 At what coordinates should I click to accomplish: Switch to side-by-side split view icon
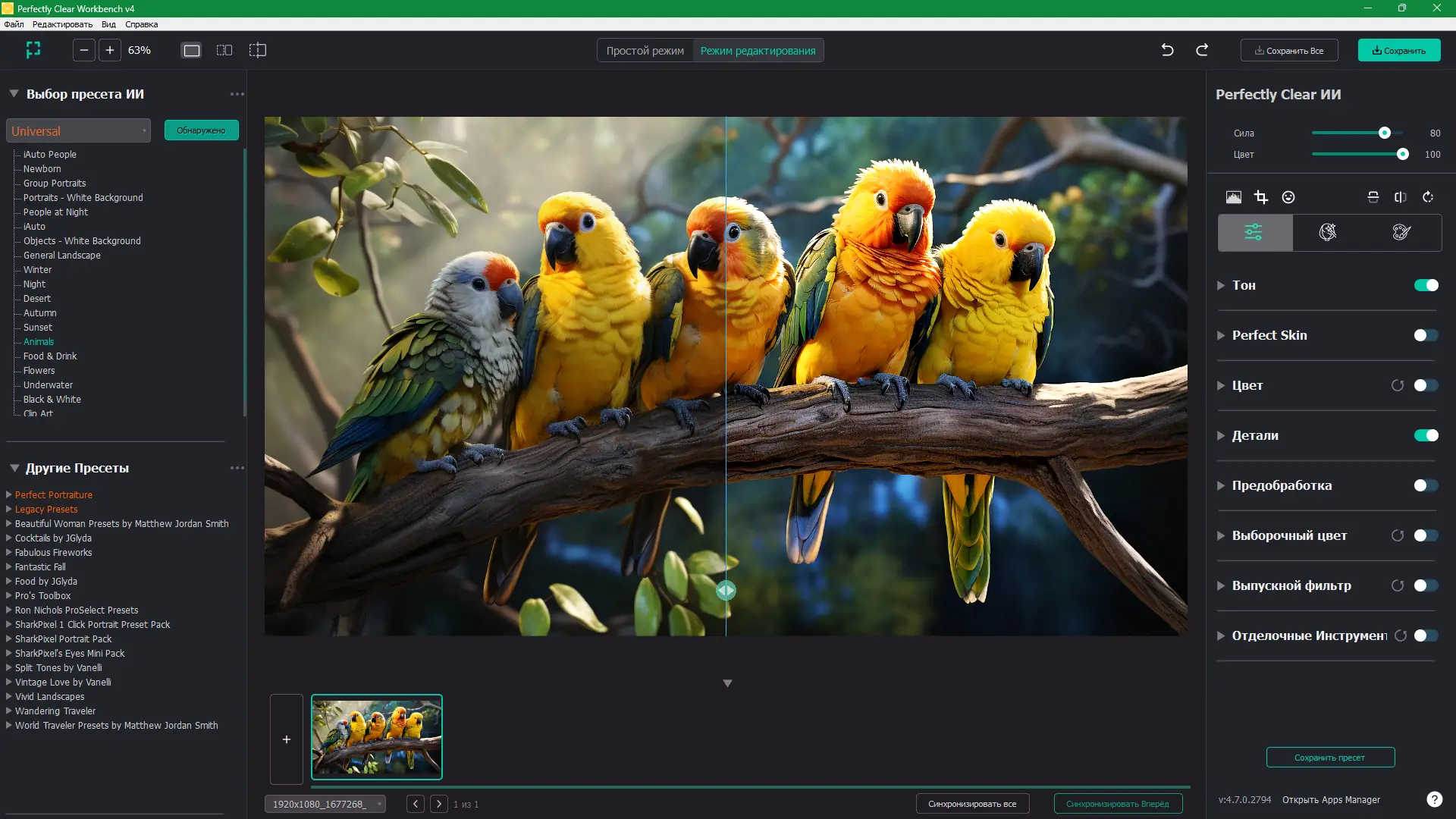pyautogui.click(x=224, y=50)
